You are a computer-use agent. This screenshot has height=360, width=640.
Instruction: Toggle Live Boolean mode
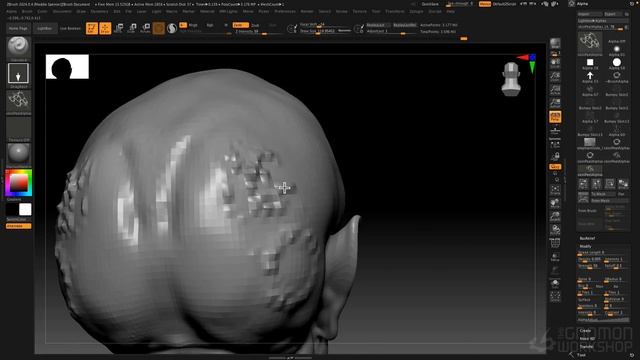(x=70, y=28)
